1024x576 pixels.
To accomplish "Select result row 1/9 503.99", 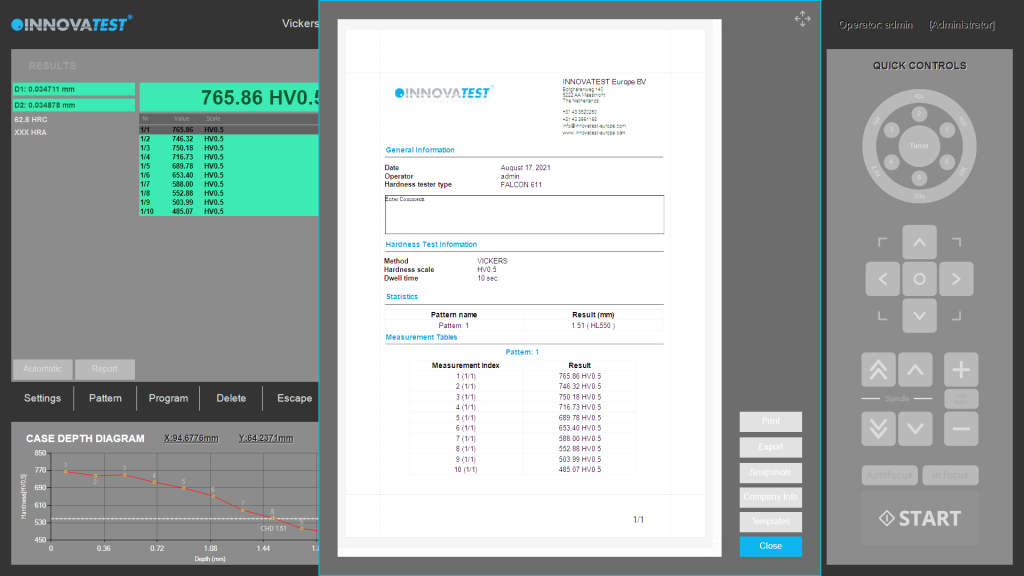I will pyautogui.click(x=229, y=202).
